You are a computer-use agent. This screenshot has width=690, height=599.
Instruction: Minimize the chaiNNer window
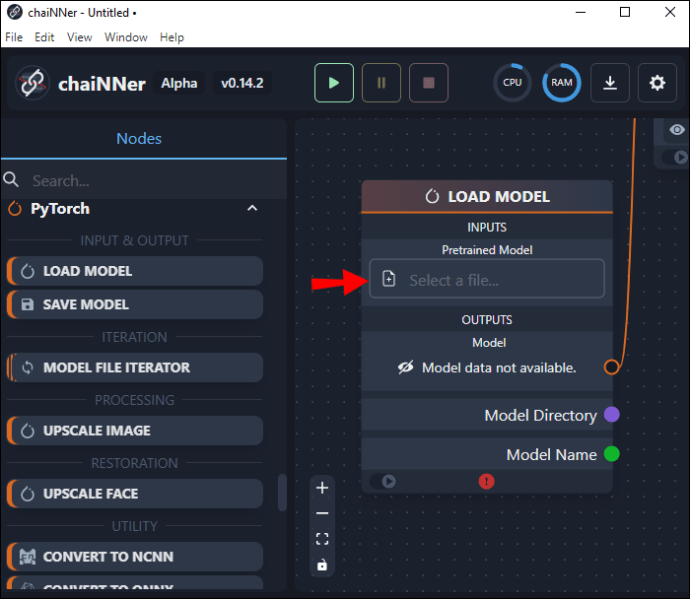click(x=581, y=12)
